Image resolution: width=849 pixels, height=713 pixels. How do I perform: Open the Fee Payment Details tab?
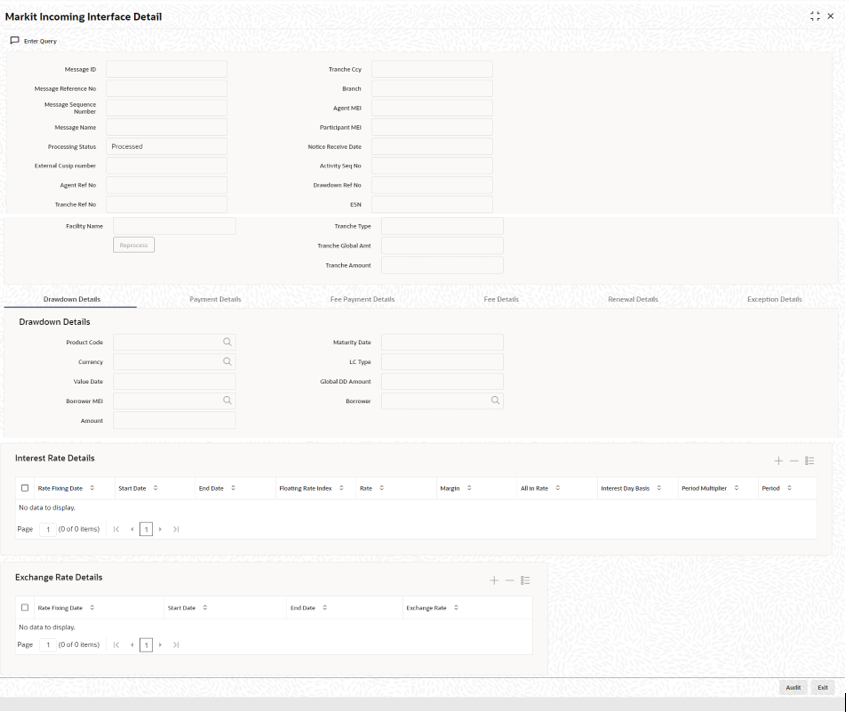362,299
